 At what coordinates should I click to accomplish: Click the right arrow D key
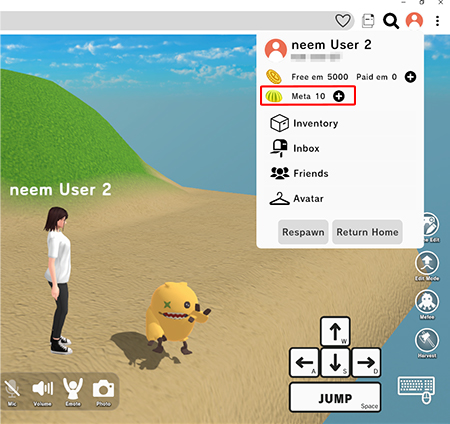pos(366,362)
